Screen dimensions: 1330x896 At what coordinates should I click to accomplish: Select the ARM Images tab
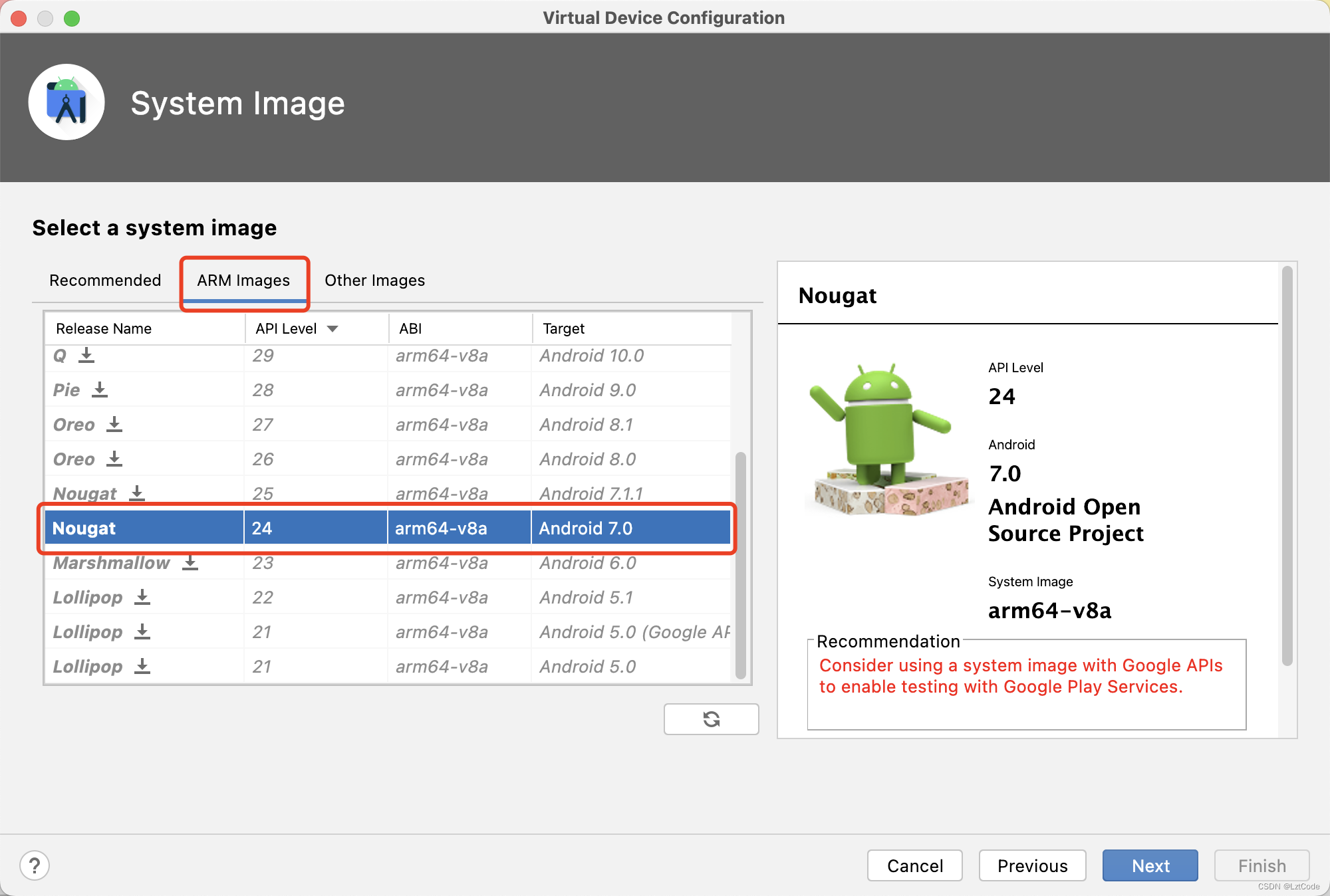[244, 280]
